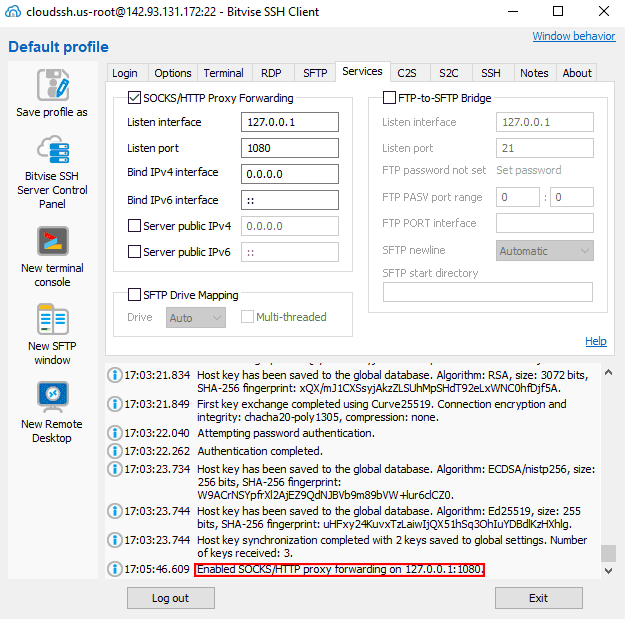
Task: Click the Exit button
Action: point(539,598)
